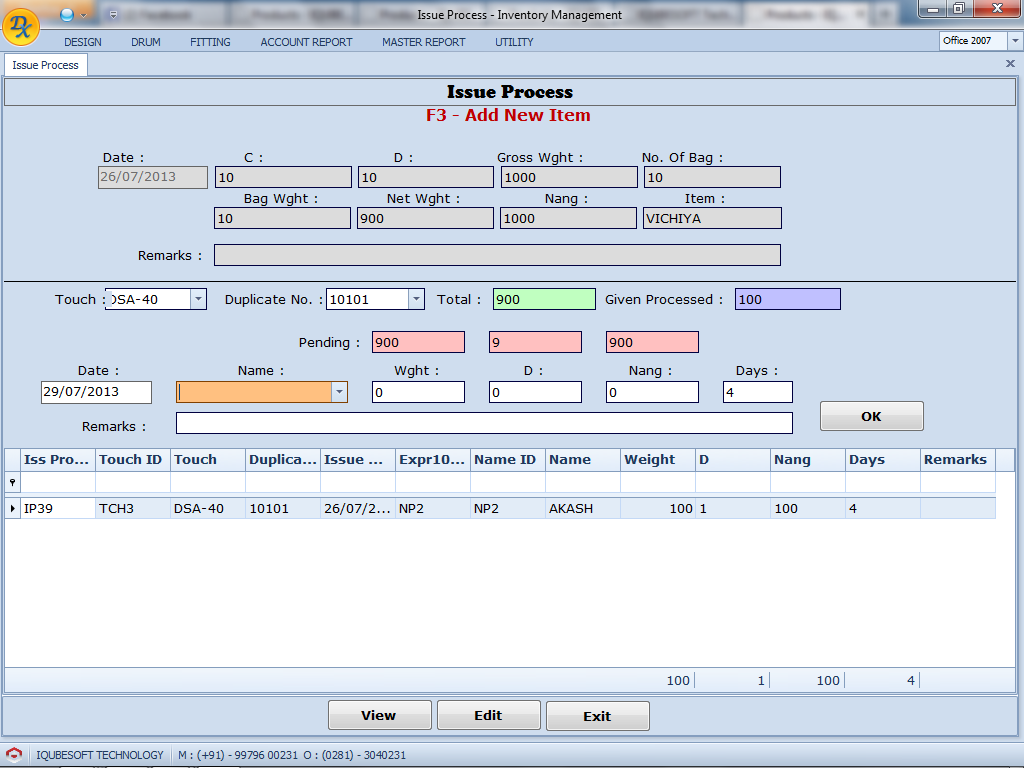This screenshot has height=768, width=1024.
Task: Expand the Touch dropdown list
Action: [x=197, y=299]
